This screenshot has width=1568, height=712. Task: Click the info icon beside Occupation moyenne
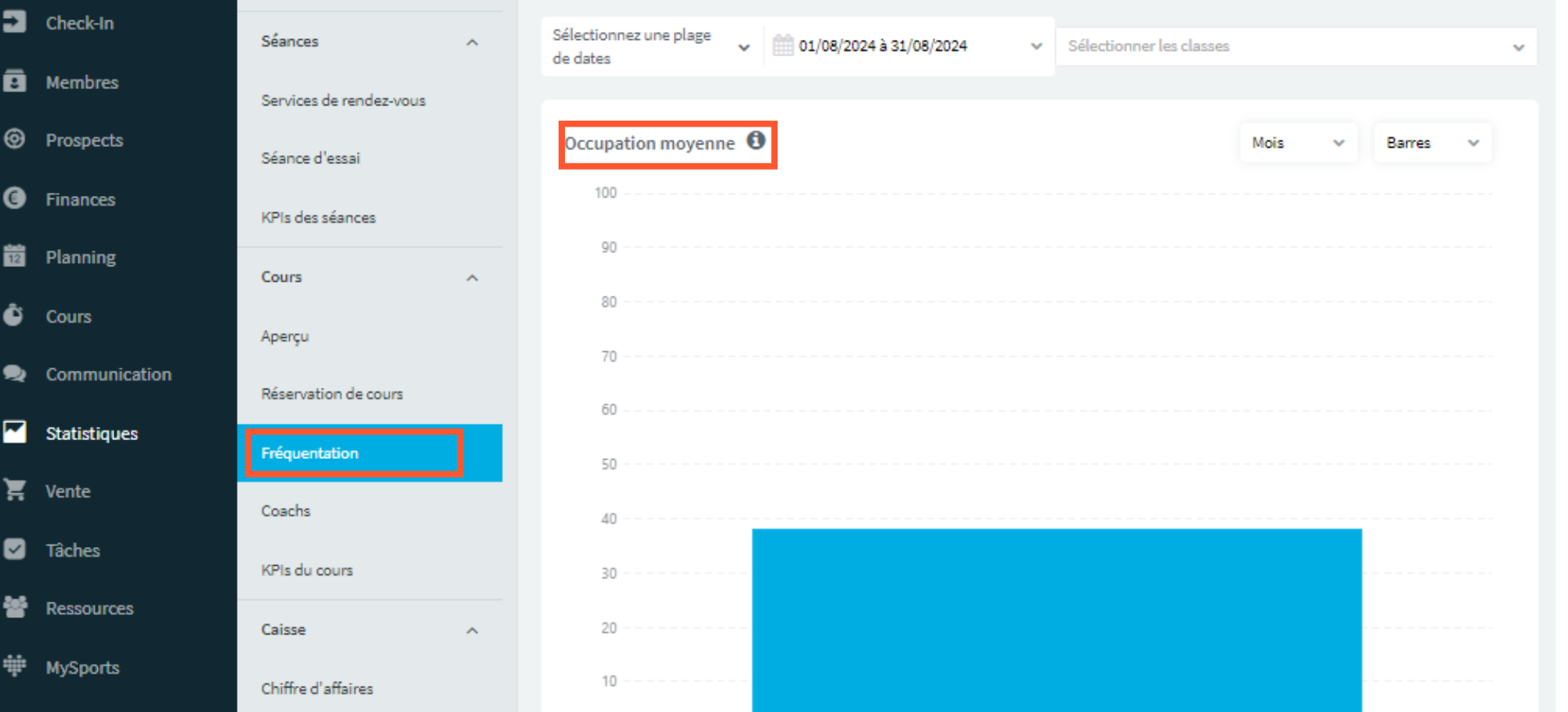756,140
